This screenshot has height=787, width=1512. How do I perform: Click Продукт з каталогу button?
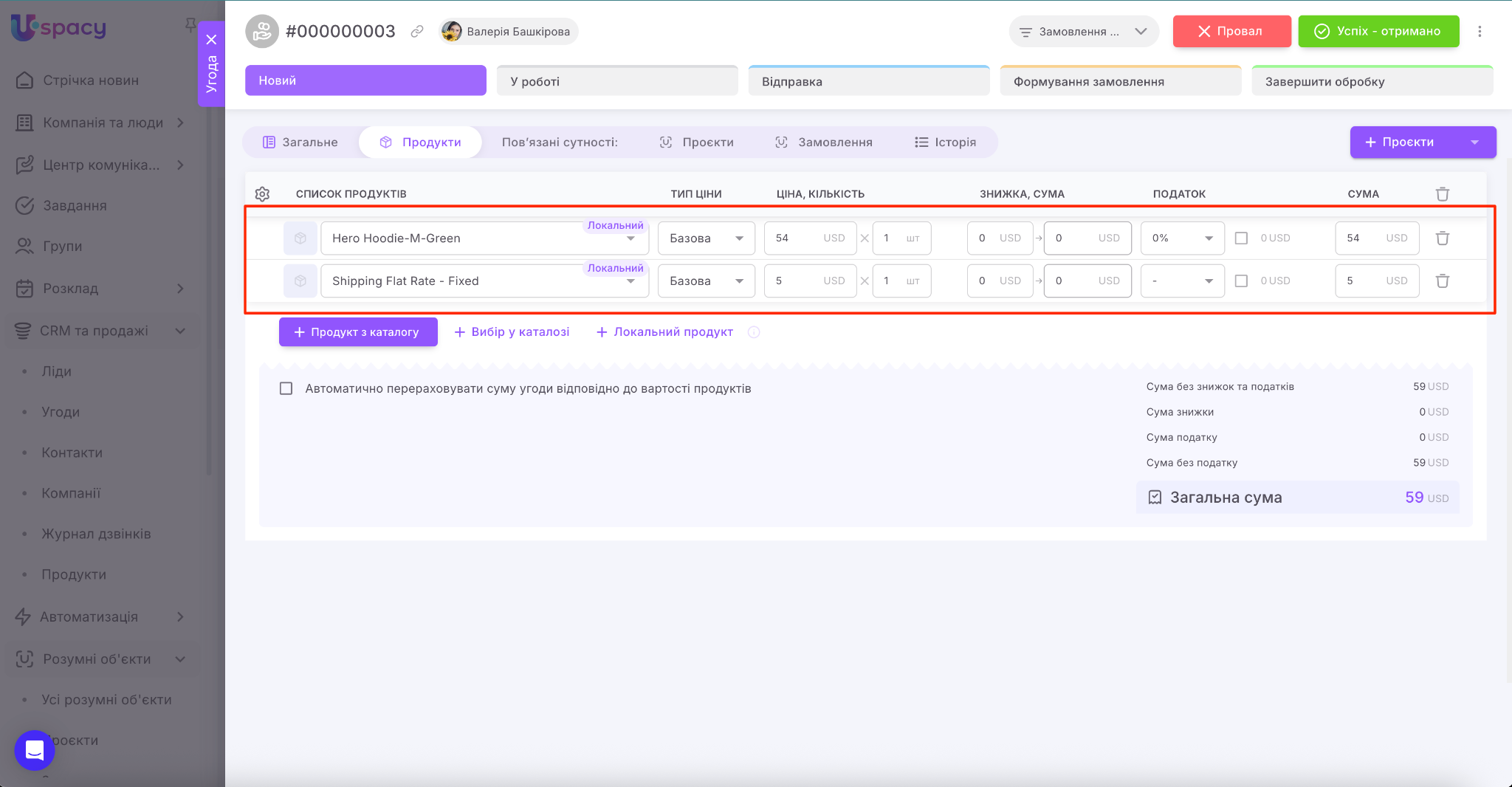(358, 332)
